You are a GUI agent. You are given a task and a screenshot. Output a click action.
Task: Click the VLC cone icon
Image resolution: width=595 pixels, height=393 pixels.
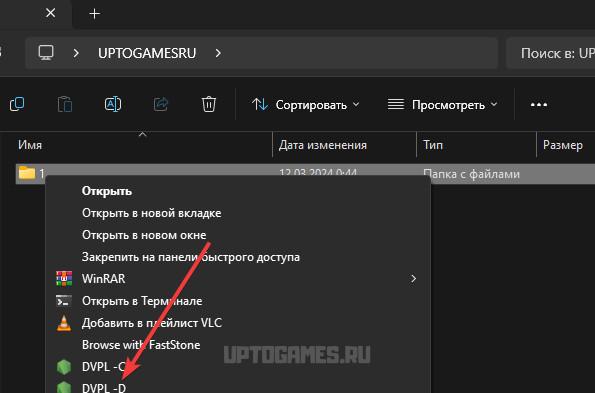click(x=64, y=323)
